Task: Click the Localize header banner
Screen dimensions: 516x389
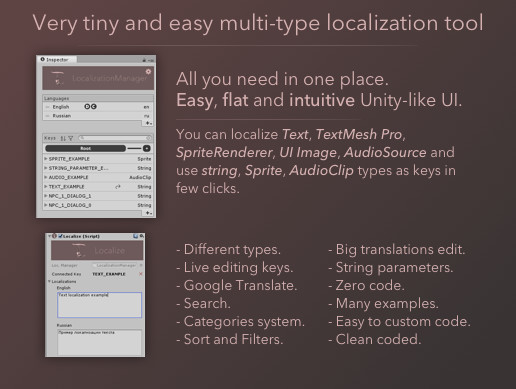Action: [x=97, y=250]
